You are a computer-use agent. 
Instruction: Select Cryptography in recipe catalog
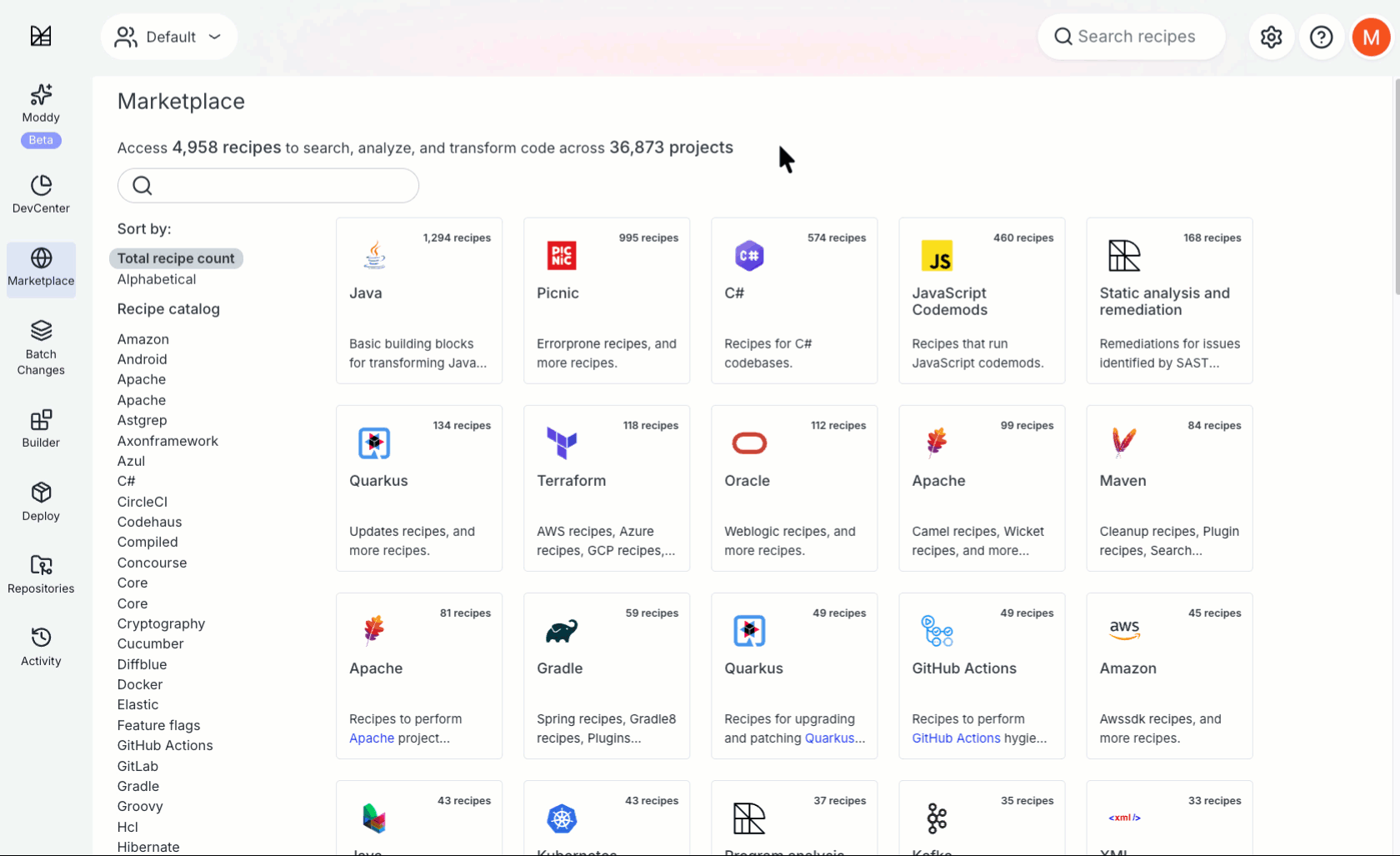point(161,623)
